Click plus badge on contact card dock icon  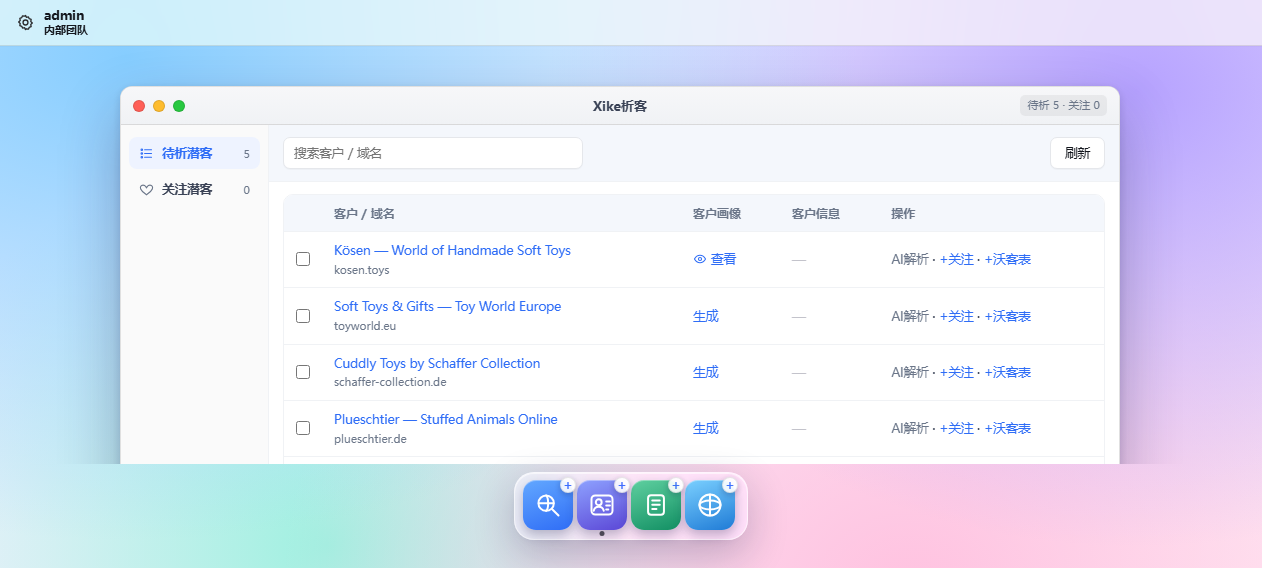[x=622, y=485]
